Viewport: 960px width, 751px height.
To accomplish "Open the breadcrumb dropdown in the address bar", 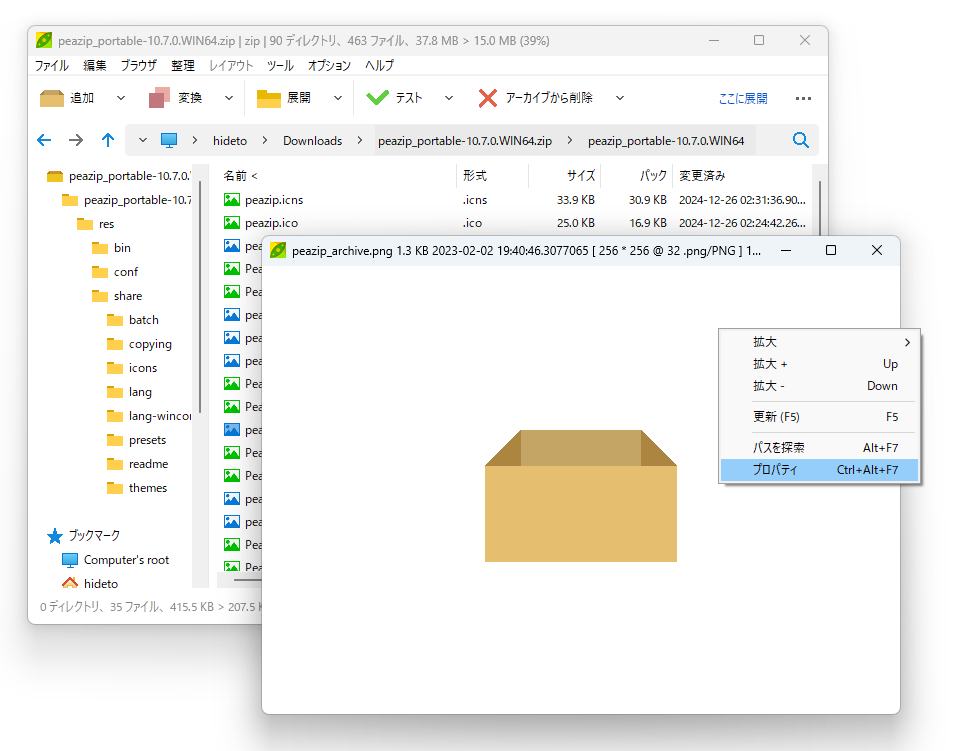I will [x=142, y=140].
